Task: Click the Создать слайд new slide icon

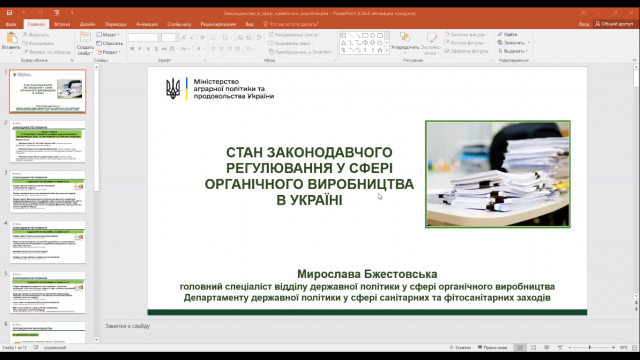Action: coord(85,37)
